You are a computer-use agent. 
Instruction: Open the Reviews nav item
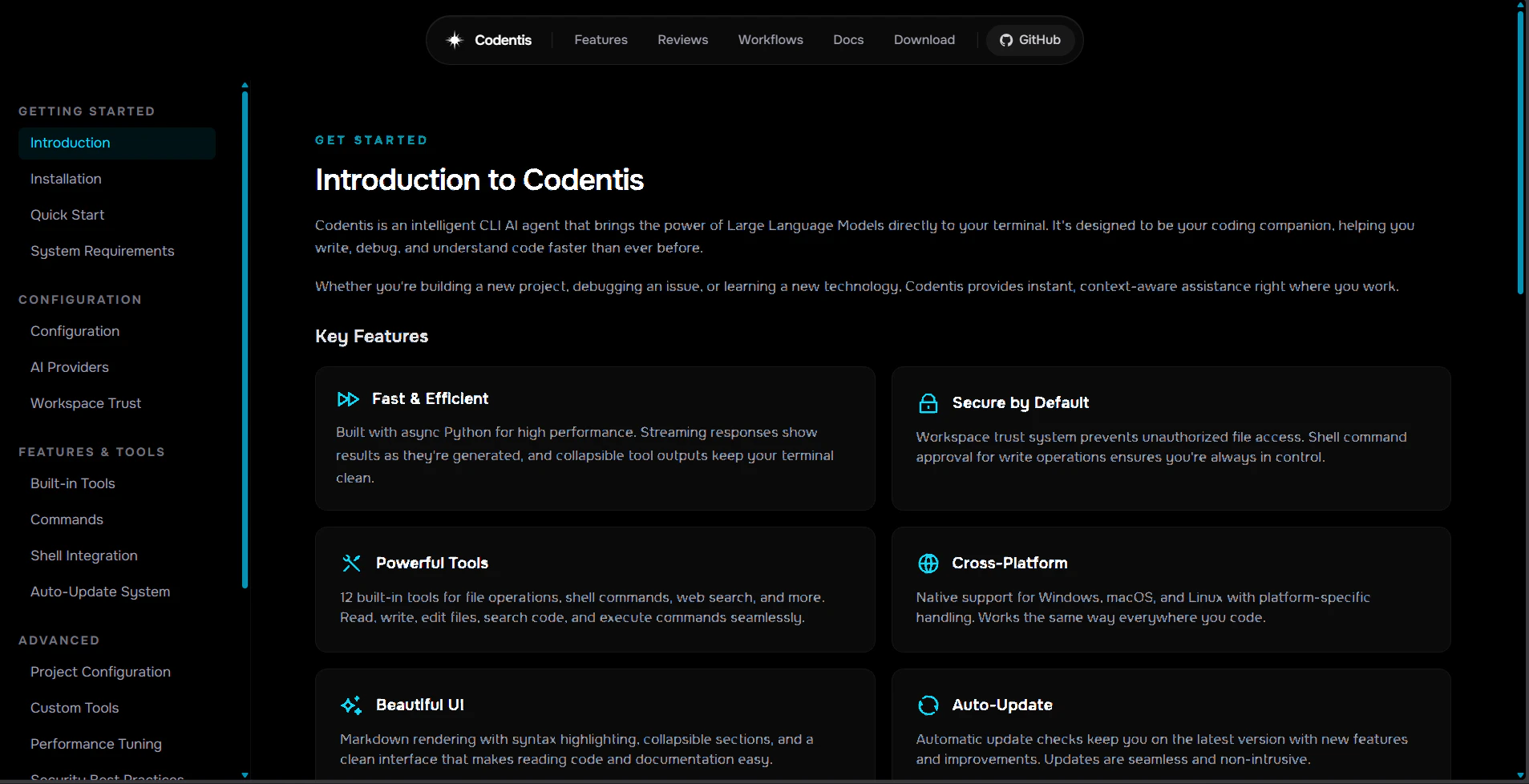pos(683,40)
